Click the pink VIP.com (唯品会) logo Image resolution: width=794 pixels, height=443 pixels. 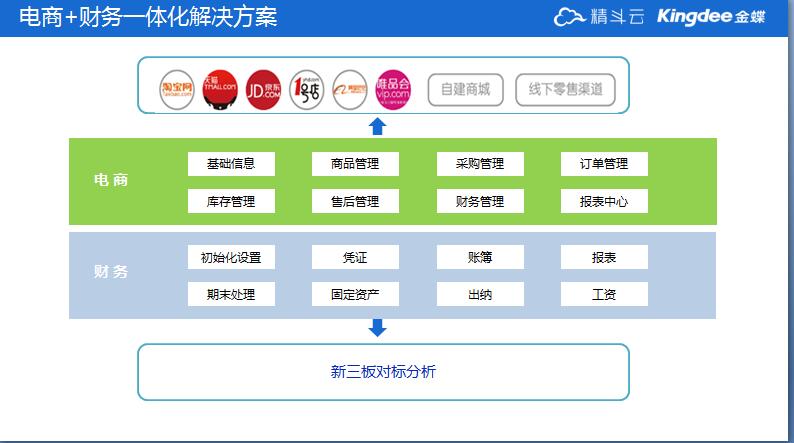pos(393,90)
